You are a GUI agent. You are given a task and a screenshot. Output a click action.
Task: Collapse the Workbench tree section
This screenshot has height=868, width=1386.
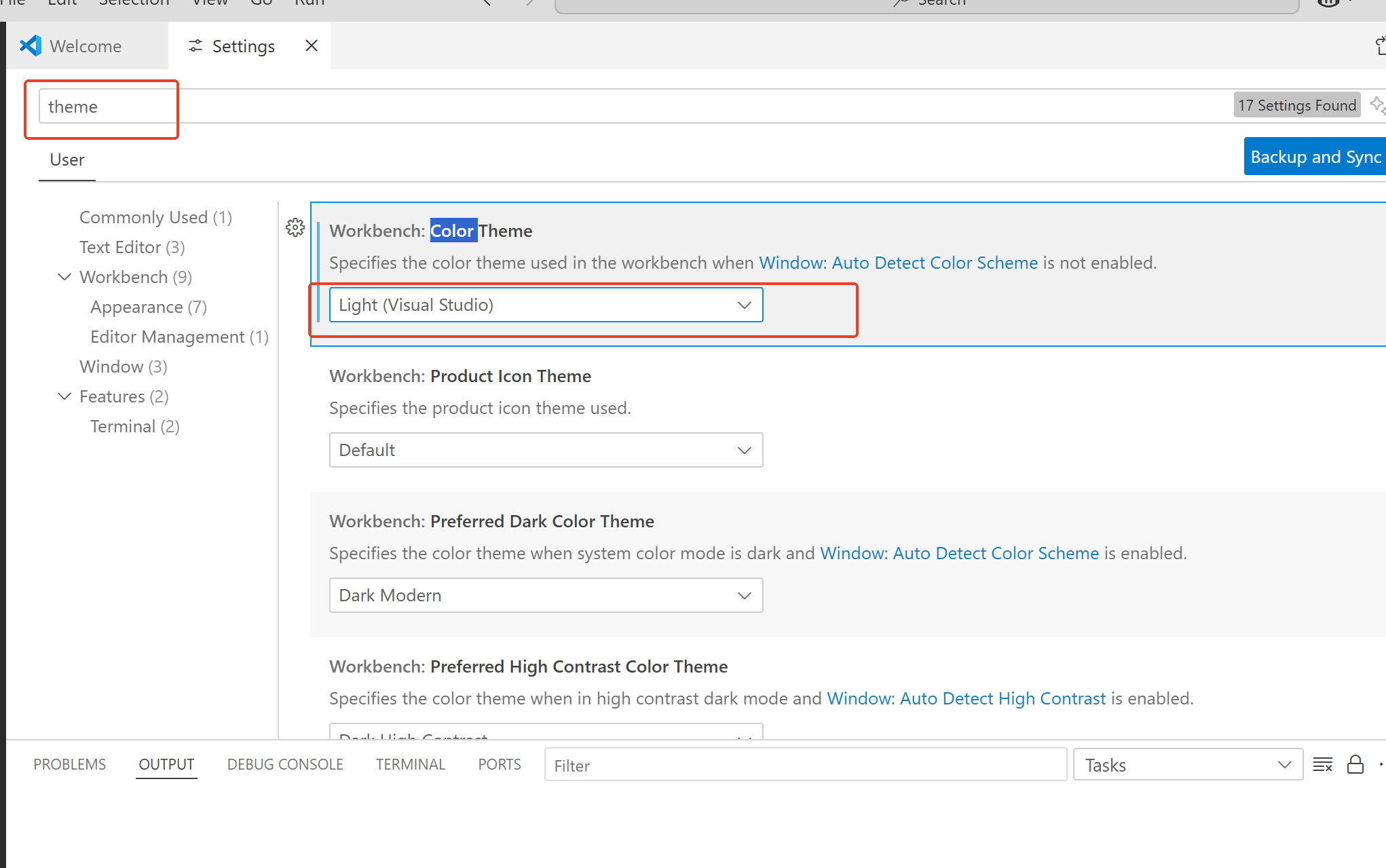coord(64,277)
